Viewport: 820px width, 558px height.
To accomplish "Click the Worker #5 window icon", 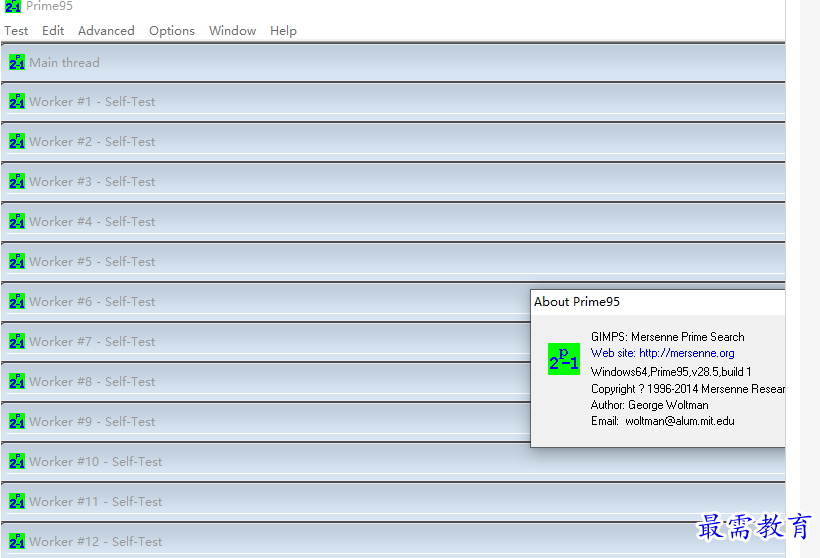I will [x=17, y=261].
